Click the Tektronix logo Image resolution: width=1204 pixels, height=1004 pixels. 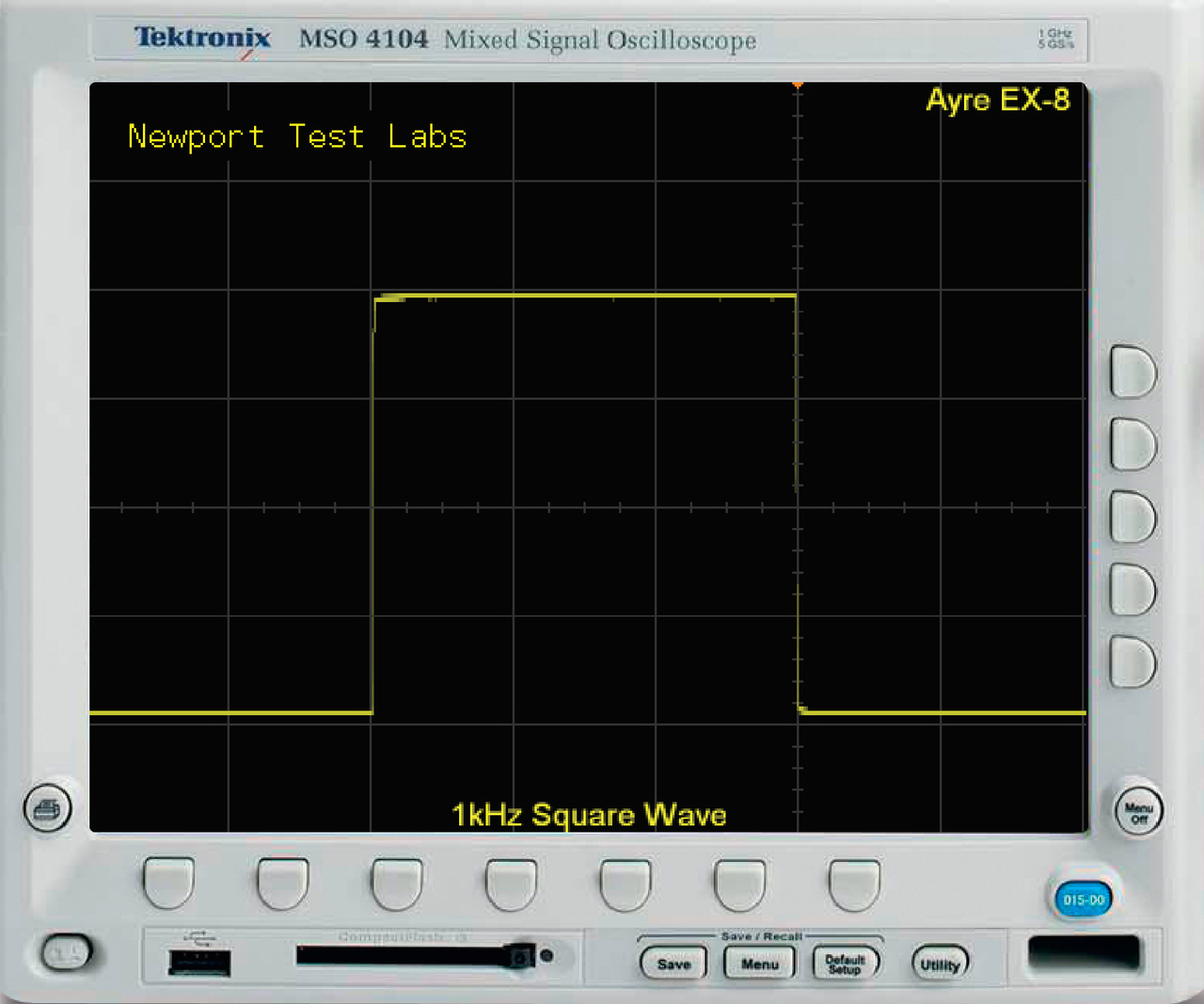click(202, 38)
